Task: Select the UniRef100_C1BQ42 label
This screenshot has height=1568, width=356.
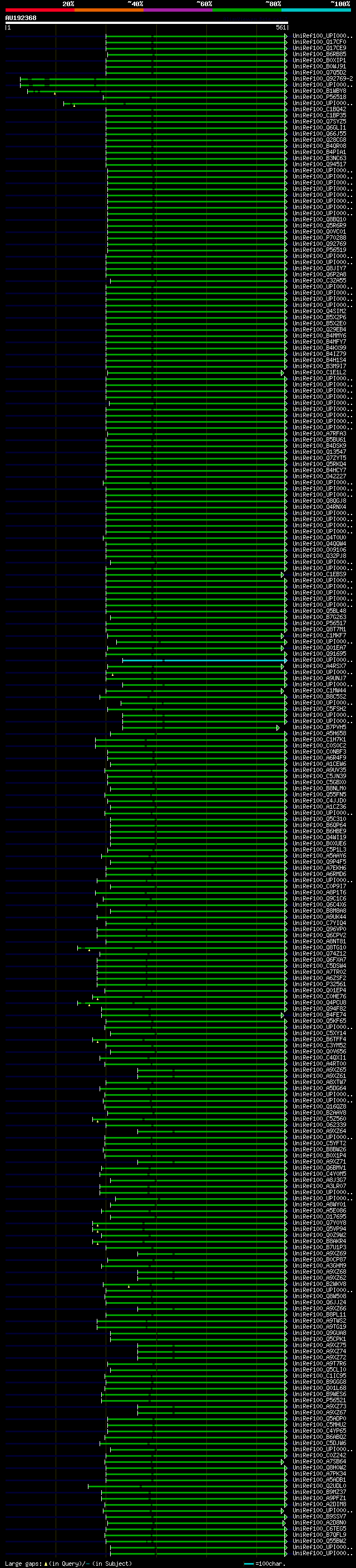Action: (319, 109)
